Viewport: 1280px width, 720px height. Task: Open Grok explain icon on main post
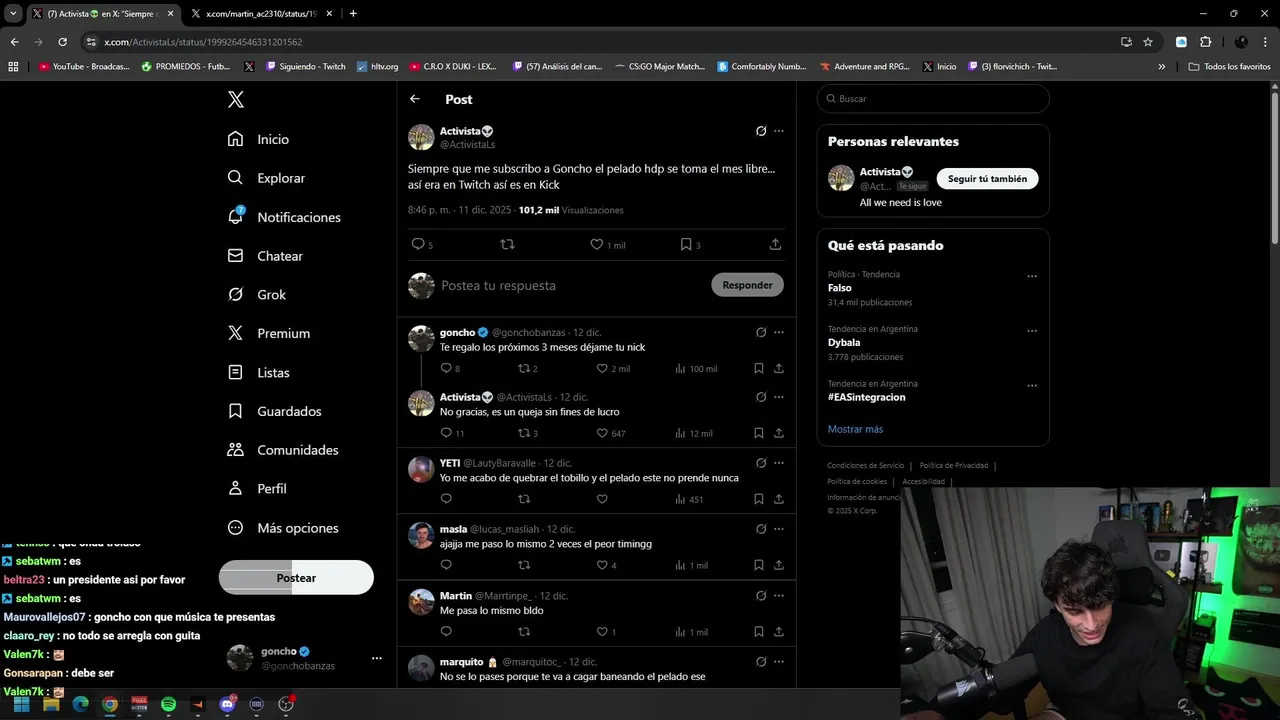761,131
